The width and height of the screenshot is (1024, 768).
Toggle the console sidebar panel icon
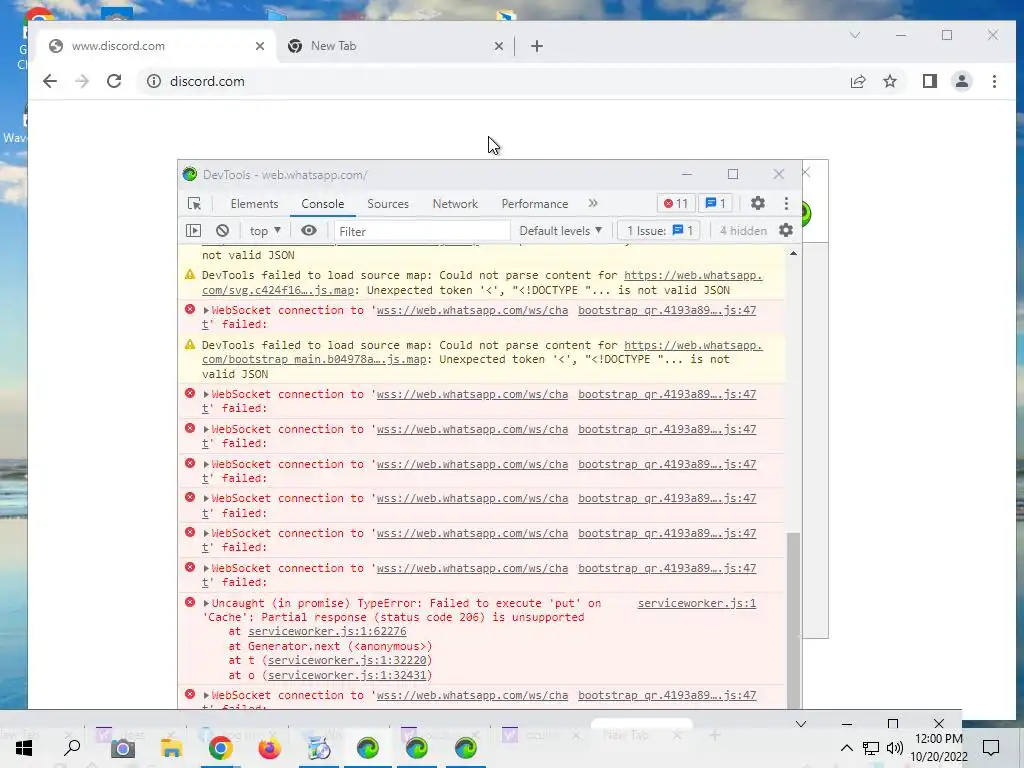click(193, 231)
